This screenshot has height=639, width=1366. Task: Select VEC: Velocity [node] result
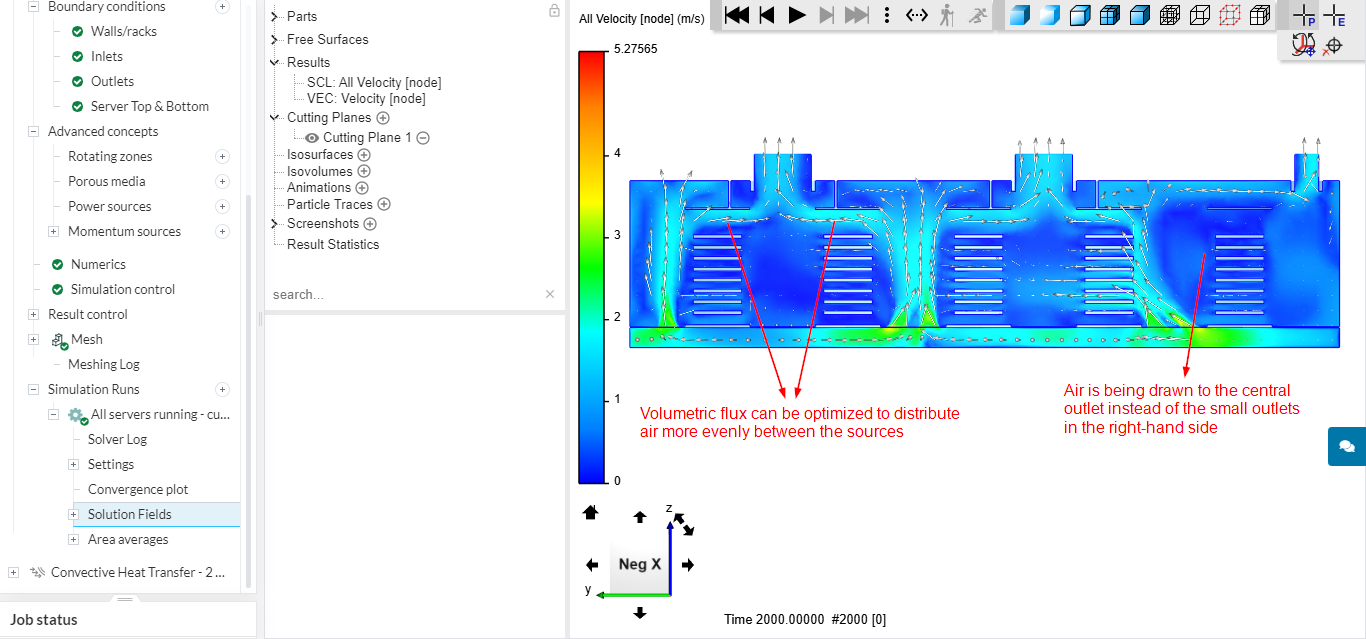(x=366, y=98)
